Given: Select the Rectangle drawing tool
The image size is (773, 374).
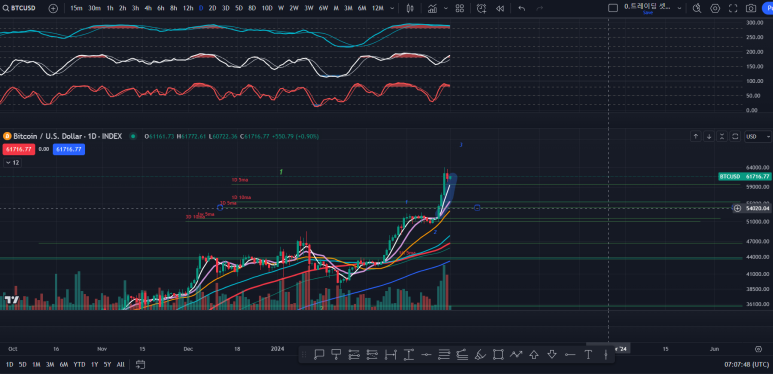Looking at the screenshot, I should coord(498,354).
